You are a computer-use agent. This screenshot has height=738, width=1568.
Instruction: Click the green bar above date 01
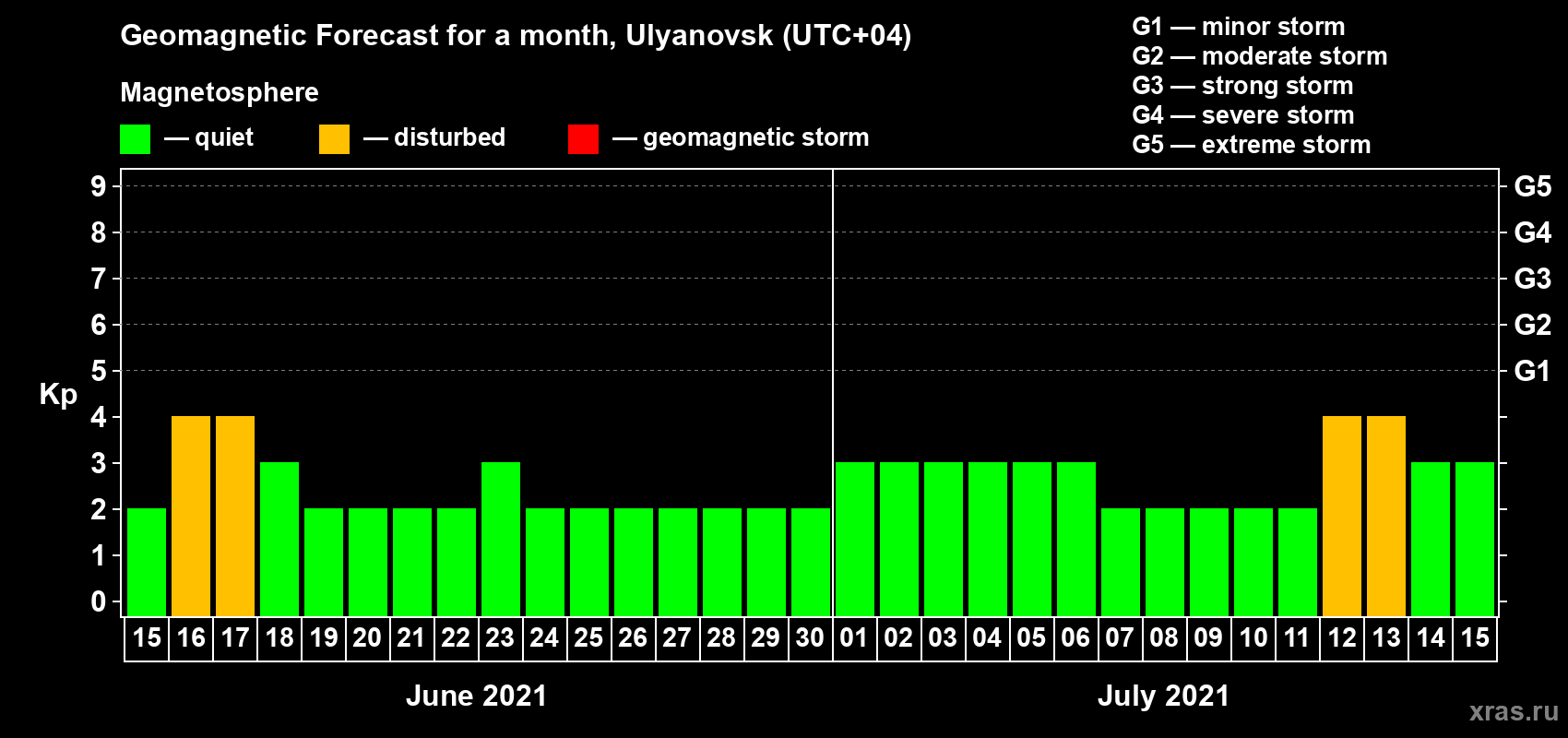click(855, 539)
